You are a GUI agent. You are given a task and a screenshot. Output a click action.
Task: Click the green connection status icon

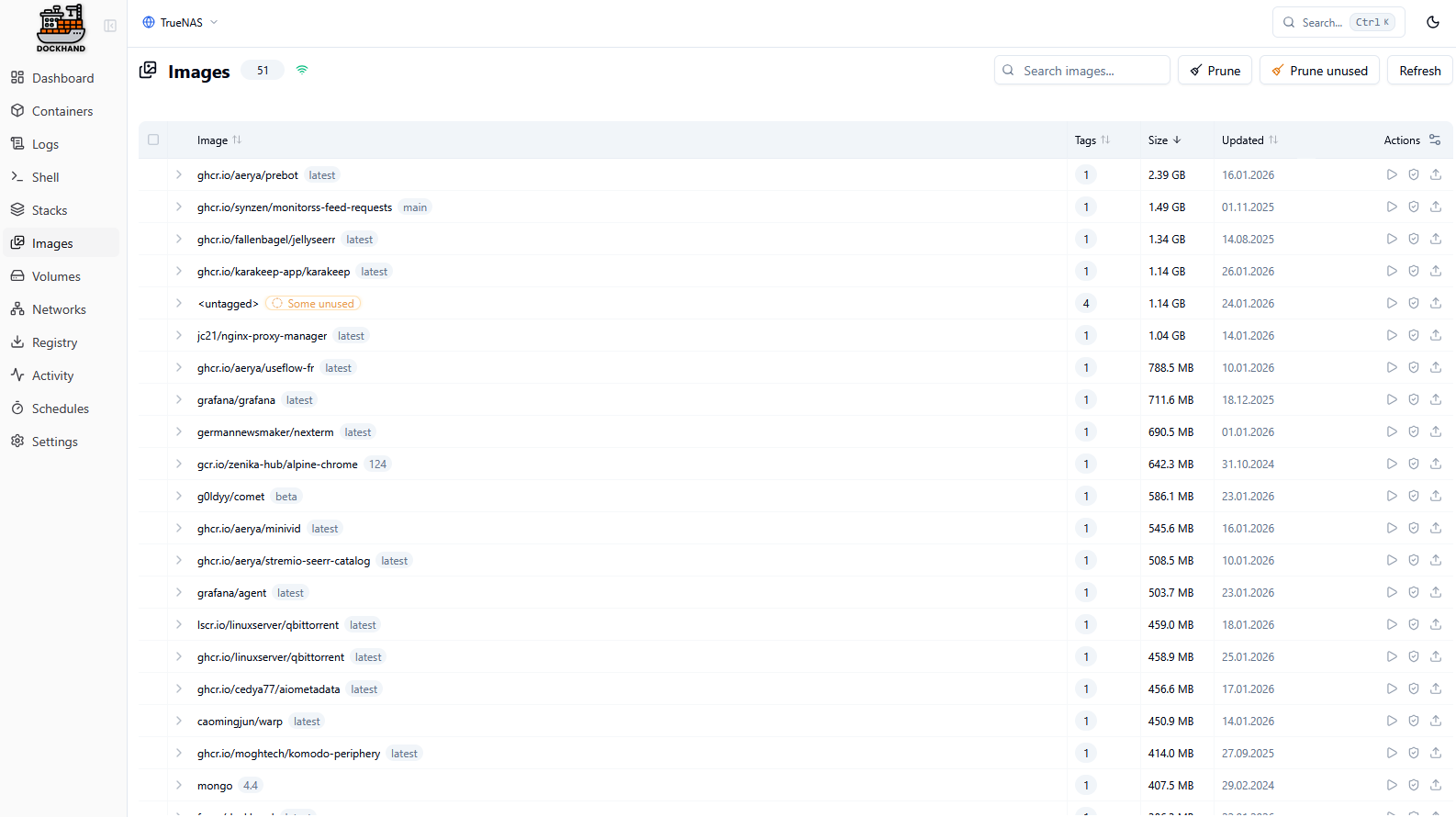coord(302,70)
